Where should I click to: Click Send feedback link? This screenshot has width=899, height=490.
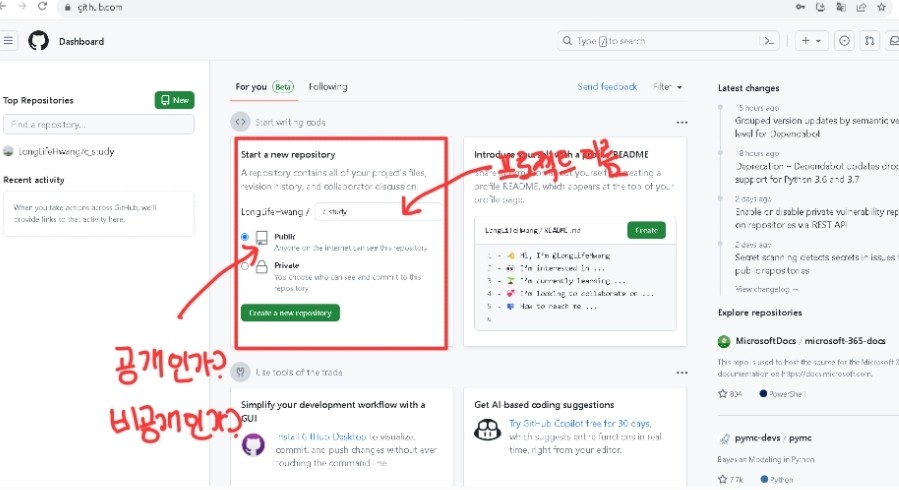pyautogui.click(x=607, y=87)
